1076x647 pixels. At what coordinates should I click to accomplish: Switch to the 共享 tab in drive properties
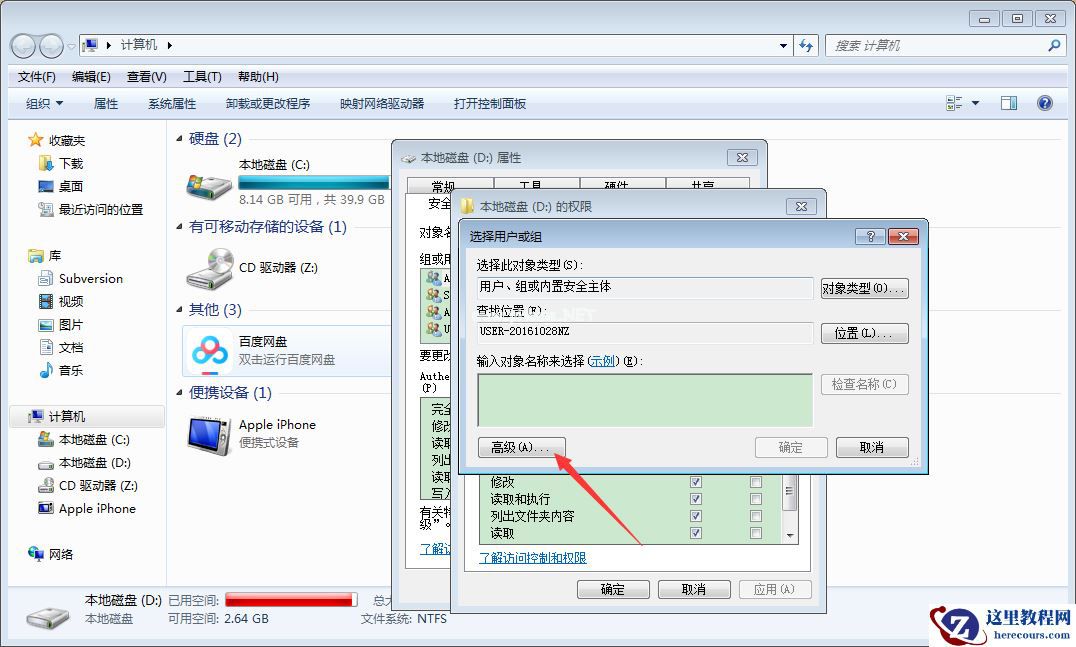(x=704, y=186)
